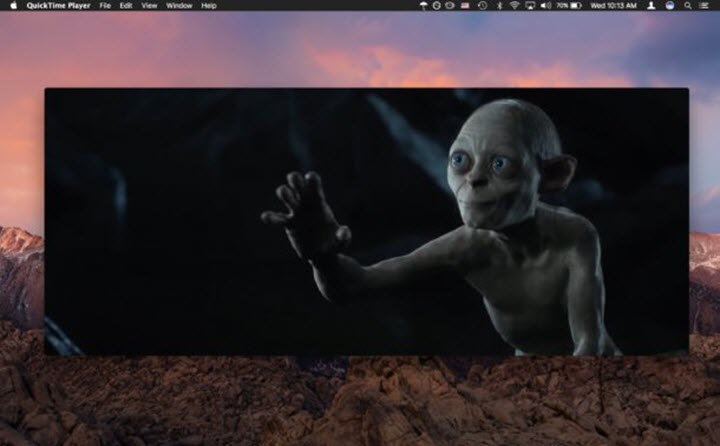Click the US flag input source icon
720x446 pixels.
465,6
